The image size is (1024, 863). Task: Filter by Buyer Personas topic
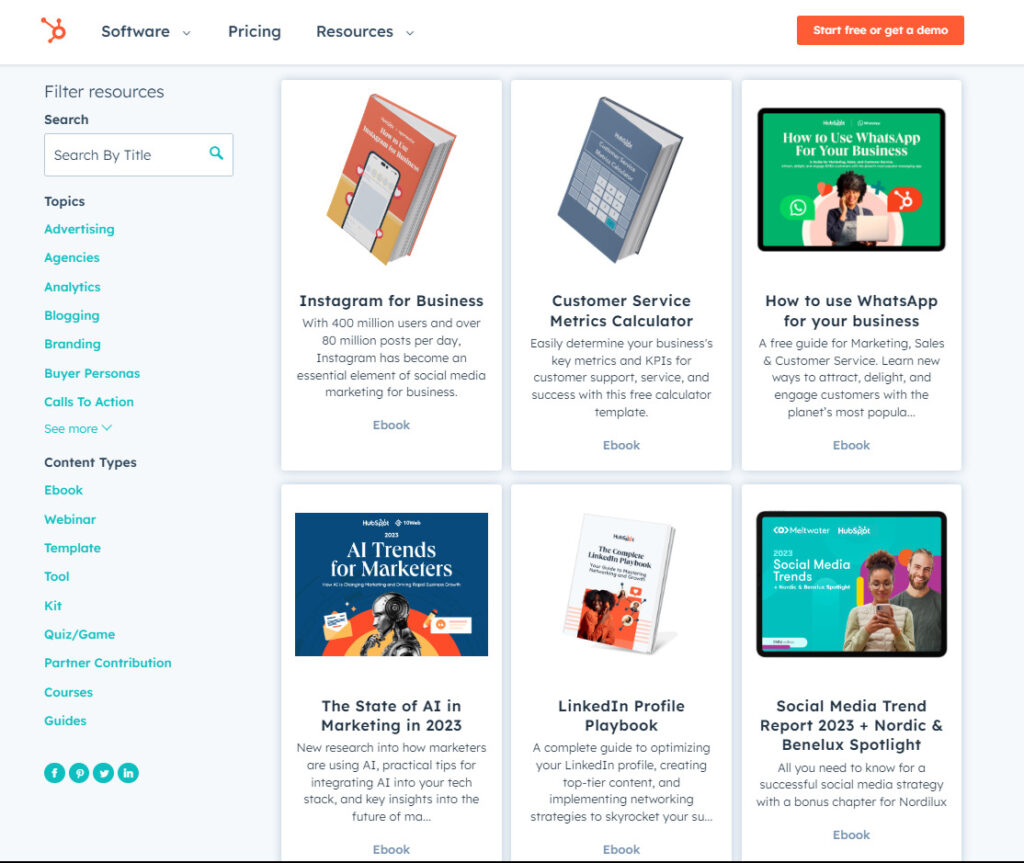click(92, 373)
